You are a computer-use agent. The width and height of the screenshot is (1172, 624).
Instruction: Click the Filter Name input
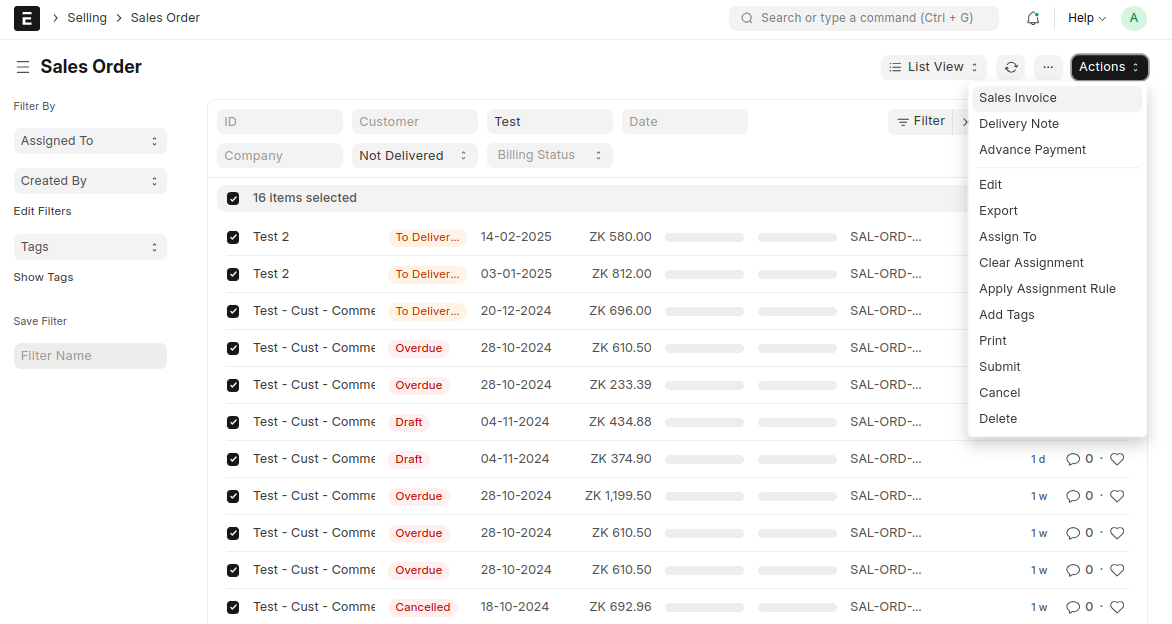pyautogui.click(x=90, y=356)
